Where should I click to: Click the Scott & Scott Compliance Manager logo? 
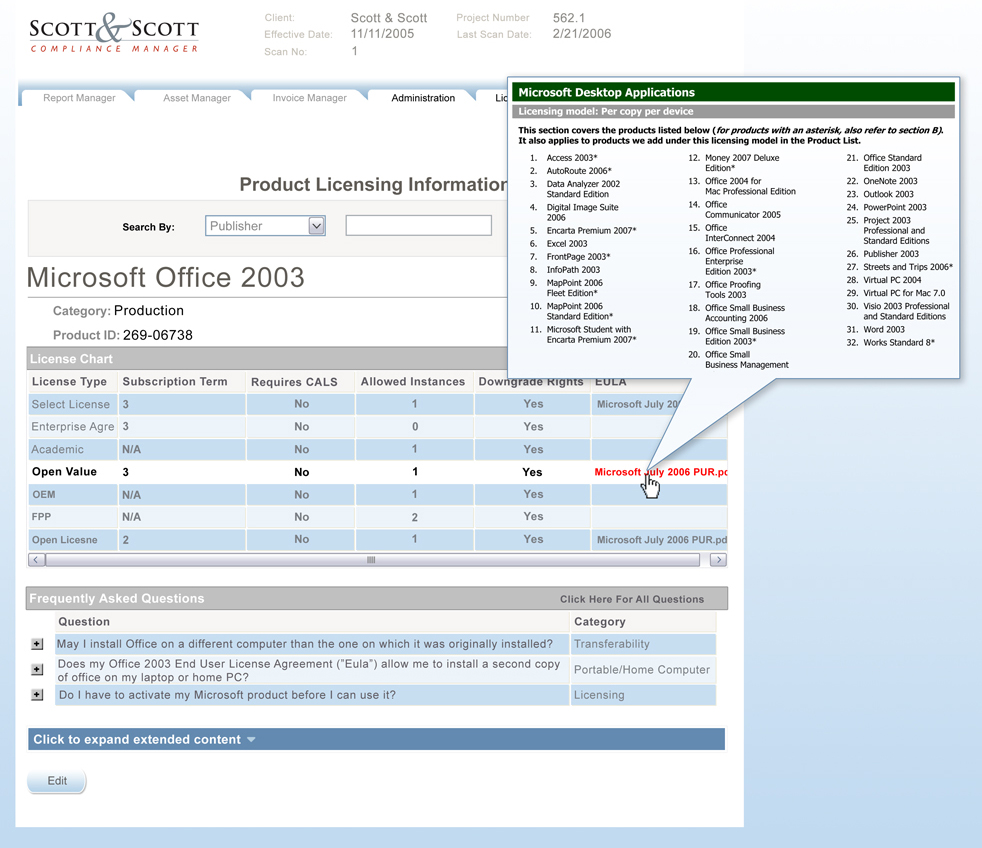point(114,33)
